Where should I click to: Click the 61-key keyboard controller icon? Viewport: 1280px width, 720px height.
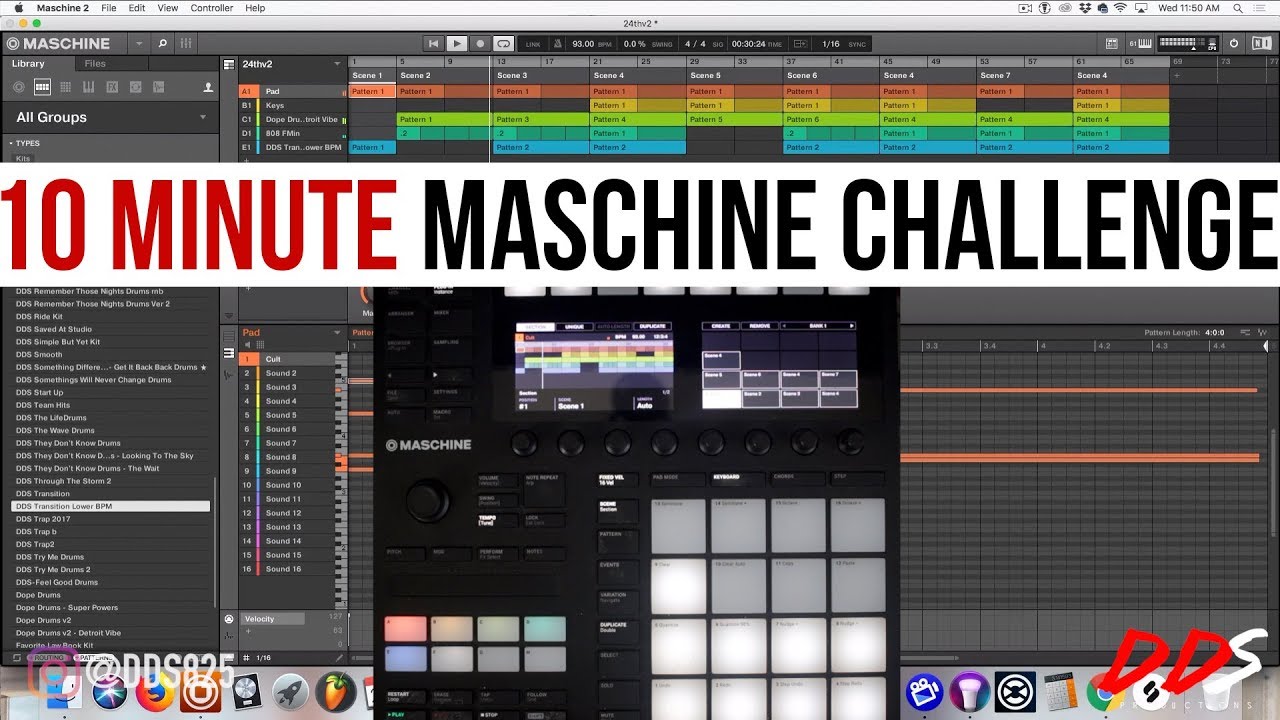(x=1140, y=43)
